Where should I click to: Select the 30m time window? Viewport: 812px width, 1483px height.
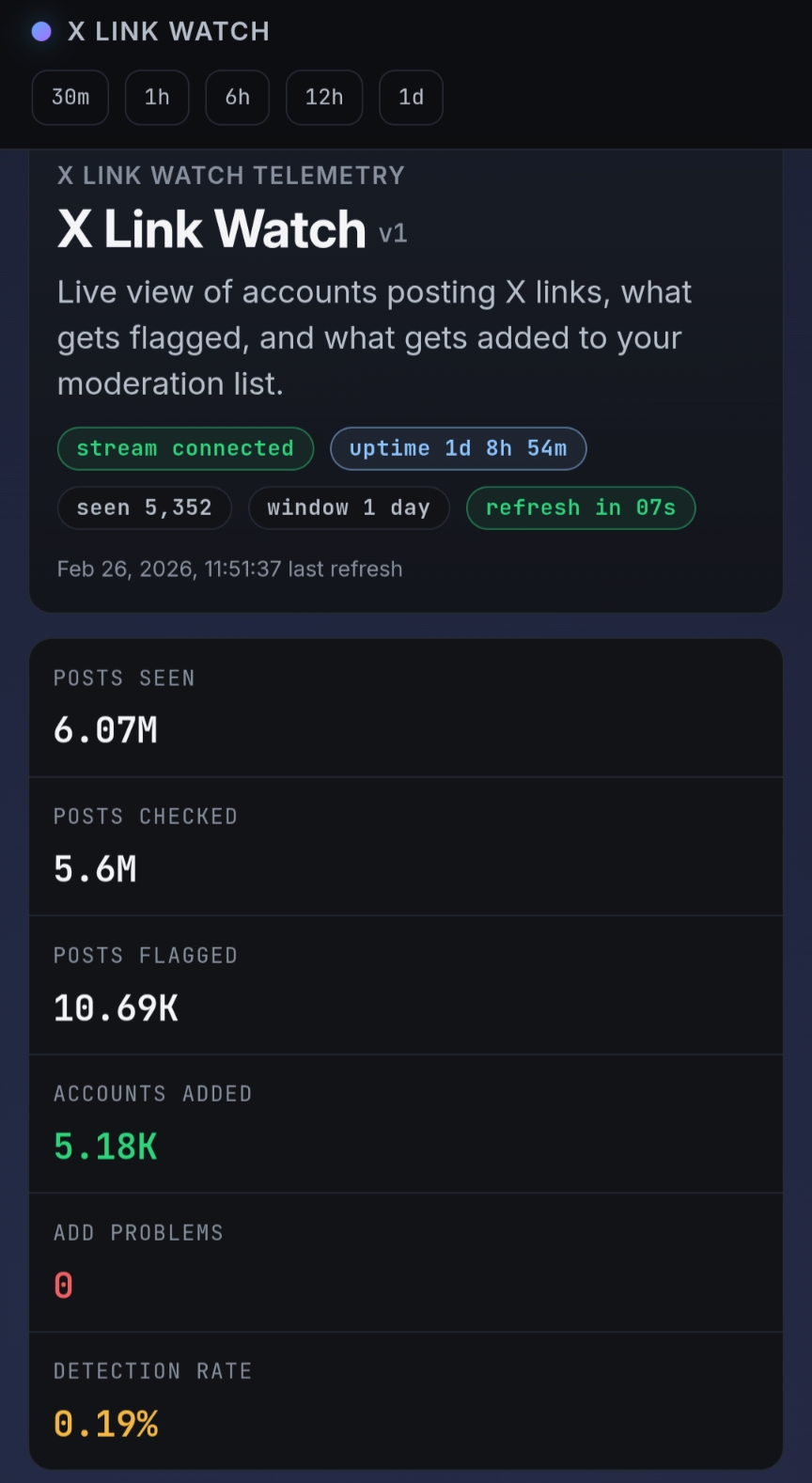70,98
